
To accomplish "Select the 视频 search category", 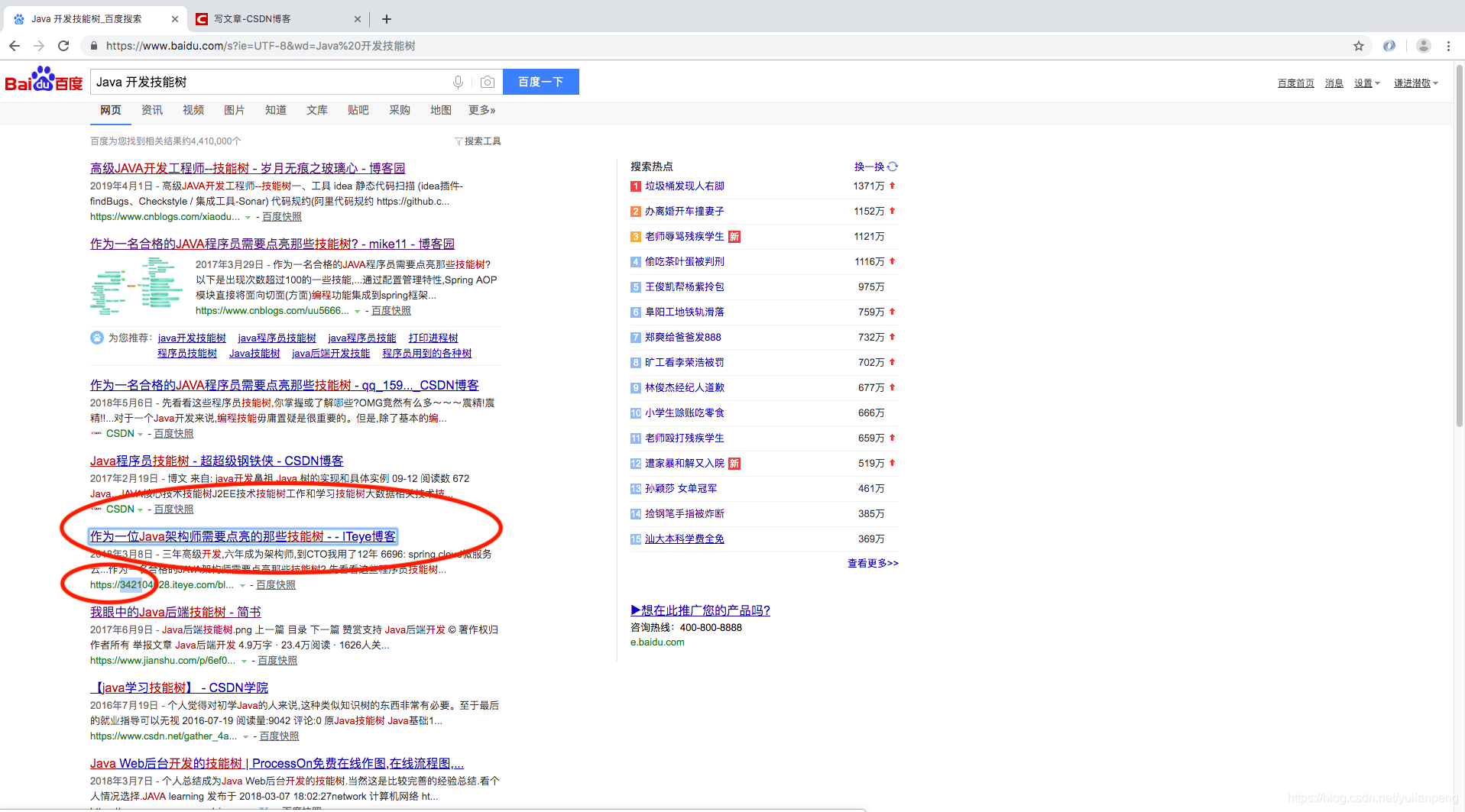I will [193, 111].
